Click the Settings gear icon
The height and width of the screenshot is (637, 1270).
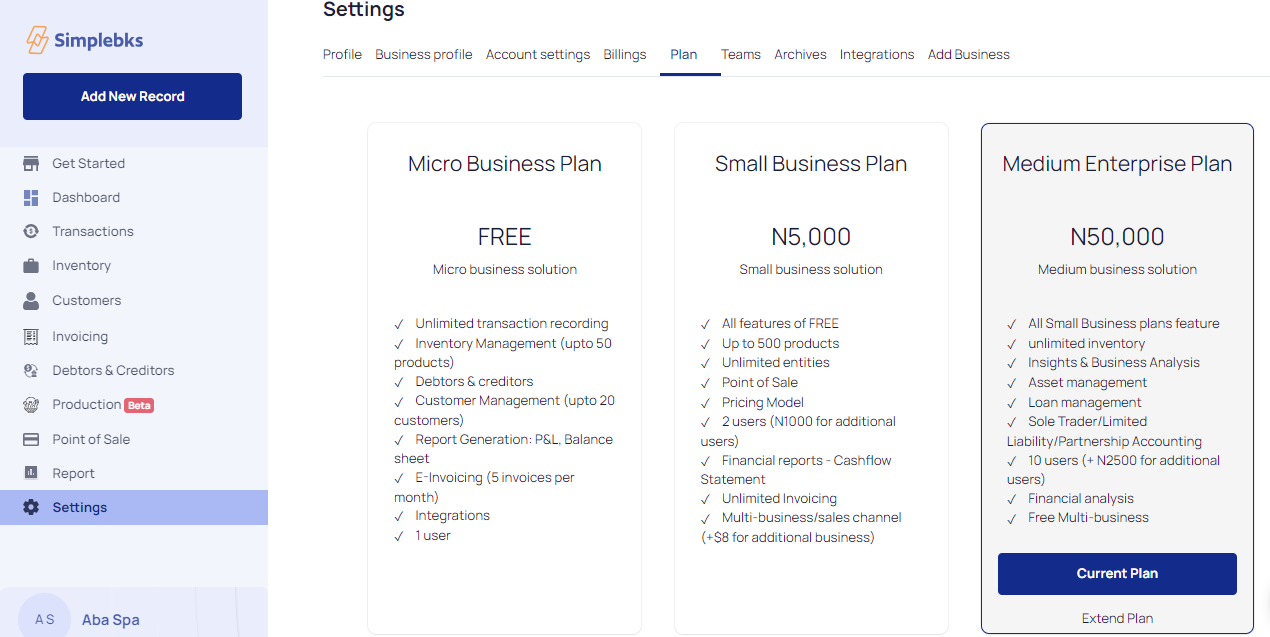pyautogui.click(x=31, y=508)
